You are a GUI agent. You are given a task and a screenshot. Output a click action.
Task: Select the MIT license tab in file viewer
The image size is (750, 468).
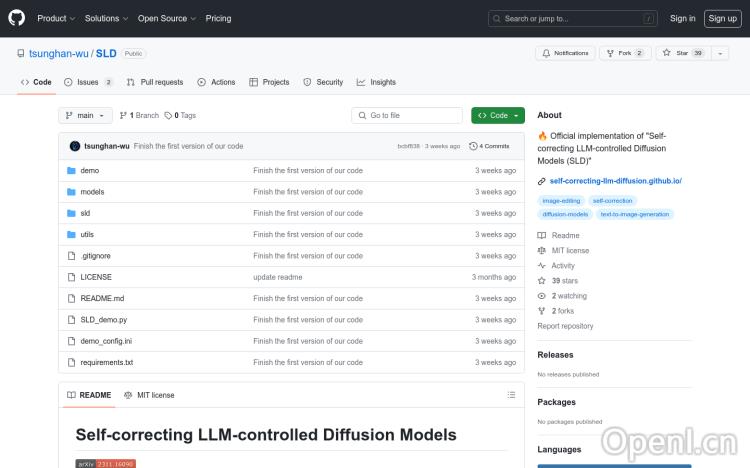[x=149, y=395]
